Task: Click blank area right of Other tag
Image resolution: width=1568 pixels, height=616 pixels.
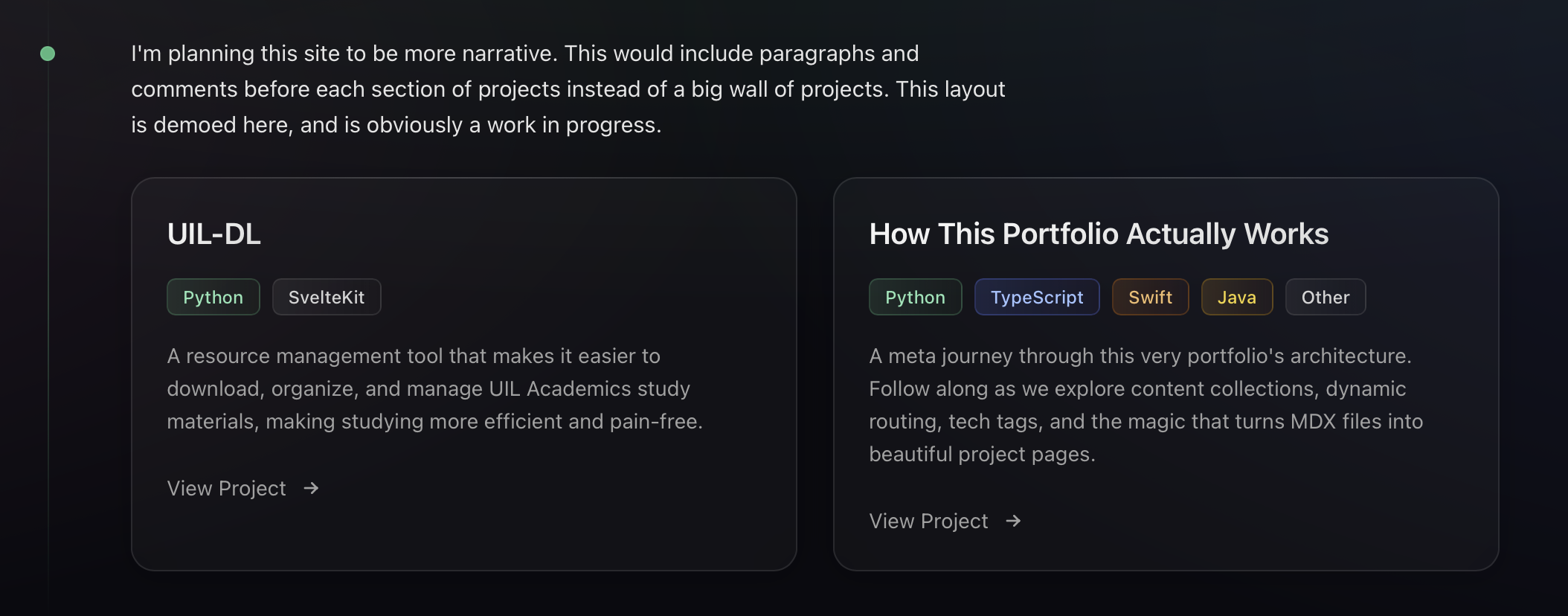Action: coord(1428,297)
